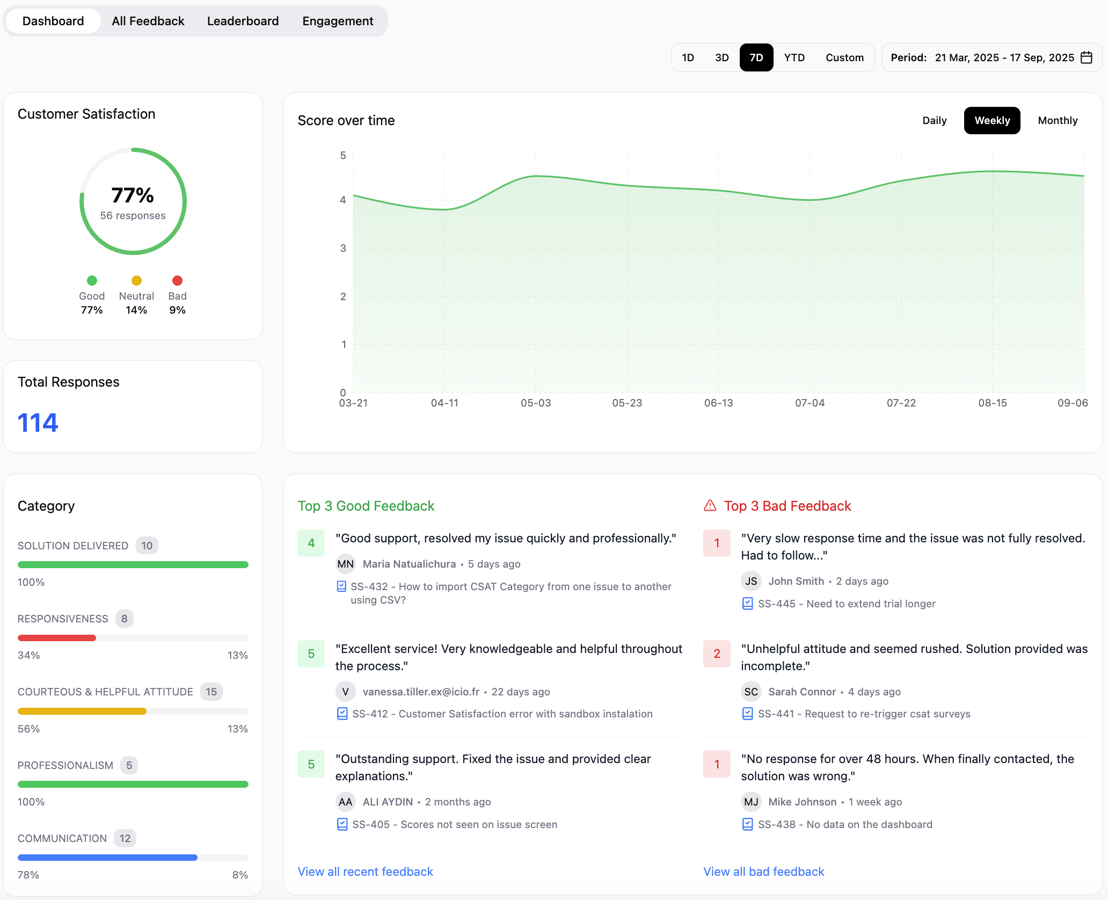Open issue SS-405 Scores not seen
The width and height of the screenshot is (1108, 900).
click(x=454, y=824)
